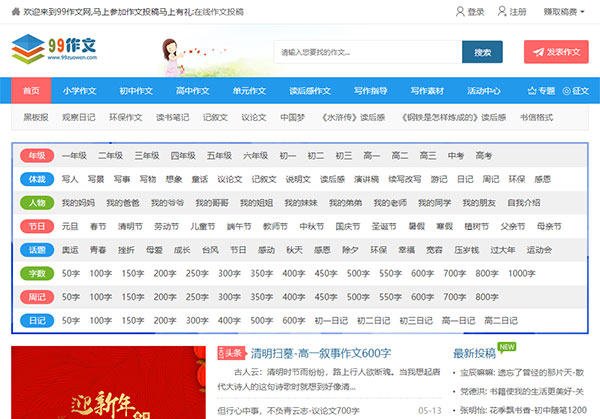
Task: Open the 写作素材 navigation tab
Action: (x=427, y=91)
